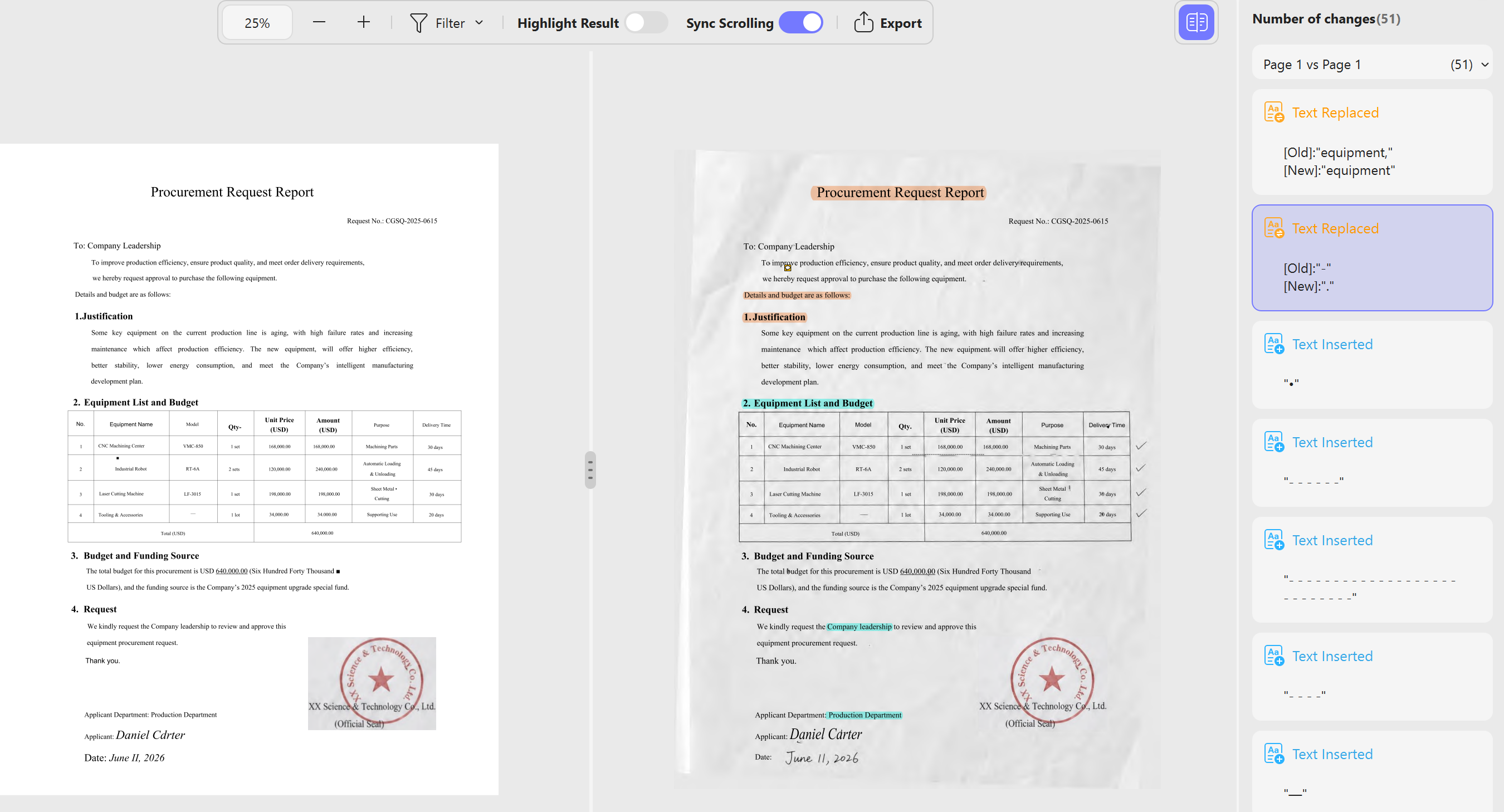Select the underscore Text Inserted card
1504x812 pixels.
pos(1372,772)
